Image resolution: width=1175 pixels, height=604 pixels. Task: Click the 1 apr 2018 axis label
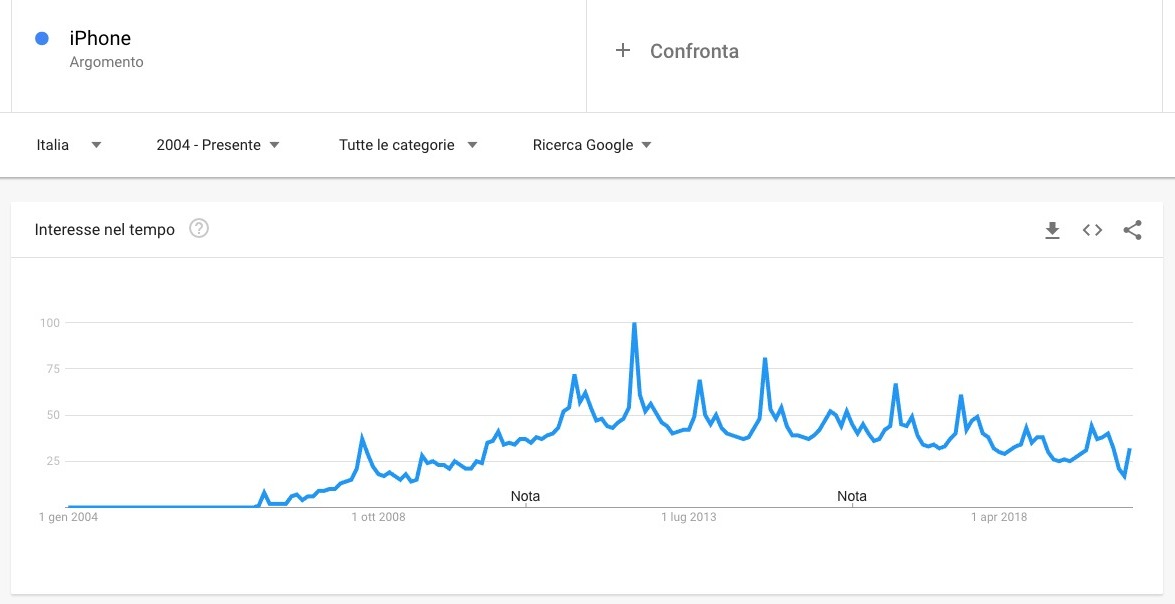(x=999, y=517)
